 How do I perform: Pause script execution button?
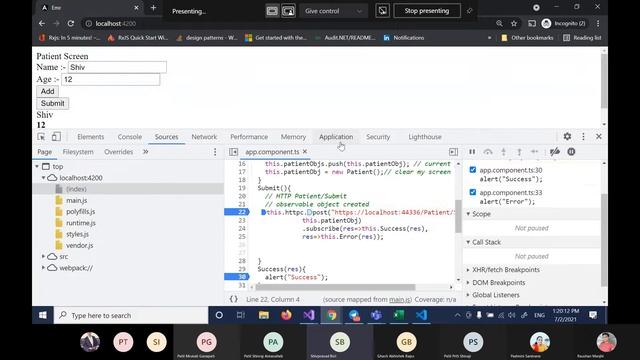click(472, 152)
